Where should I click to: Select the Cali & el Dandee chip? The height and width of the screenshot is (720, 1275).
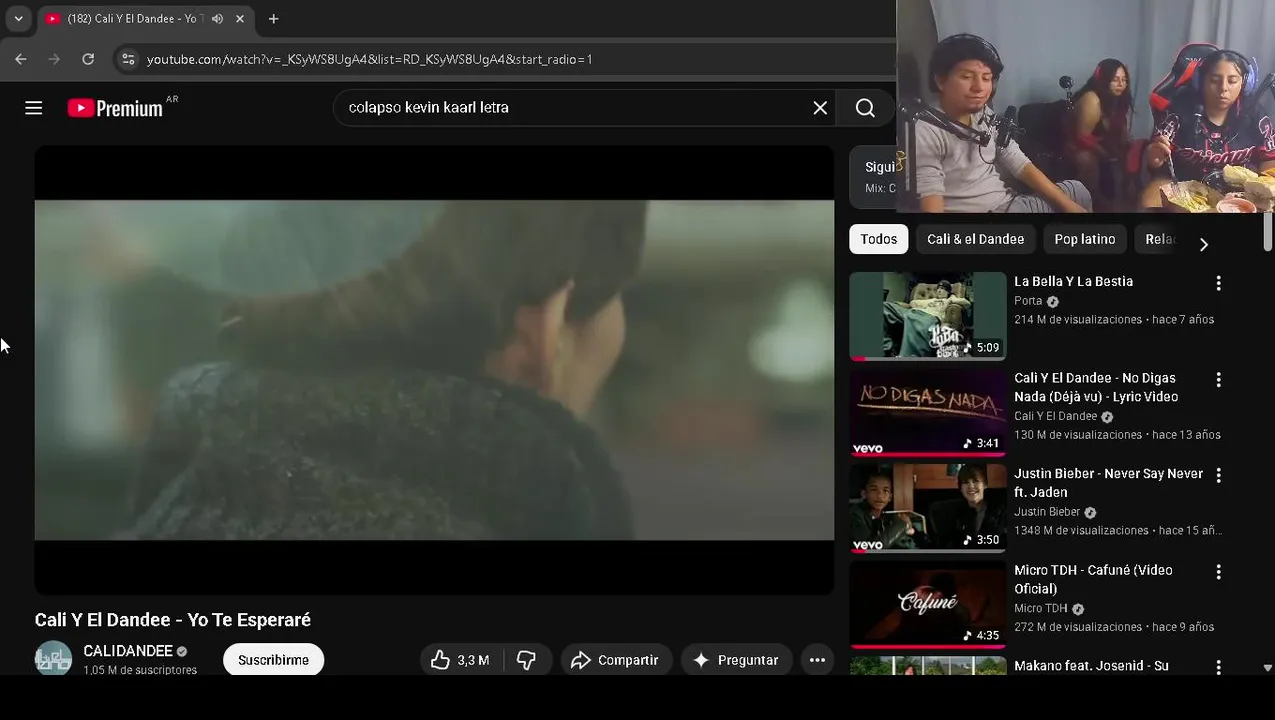pos(975,239)
